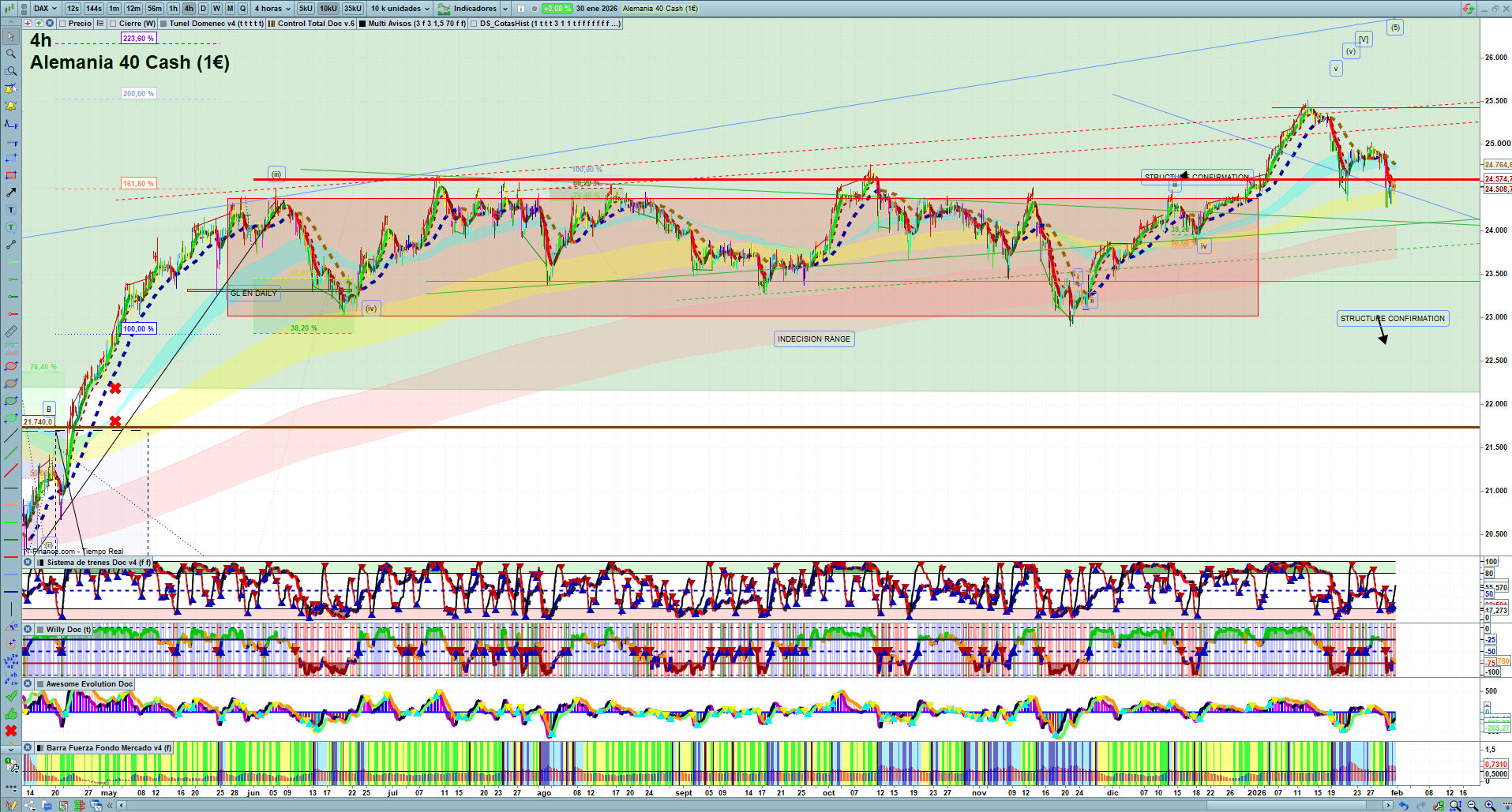Toggle Awesome Evolution Doc visibility checkbox

(x=40, y=684)
